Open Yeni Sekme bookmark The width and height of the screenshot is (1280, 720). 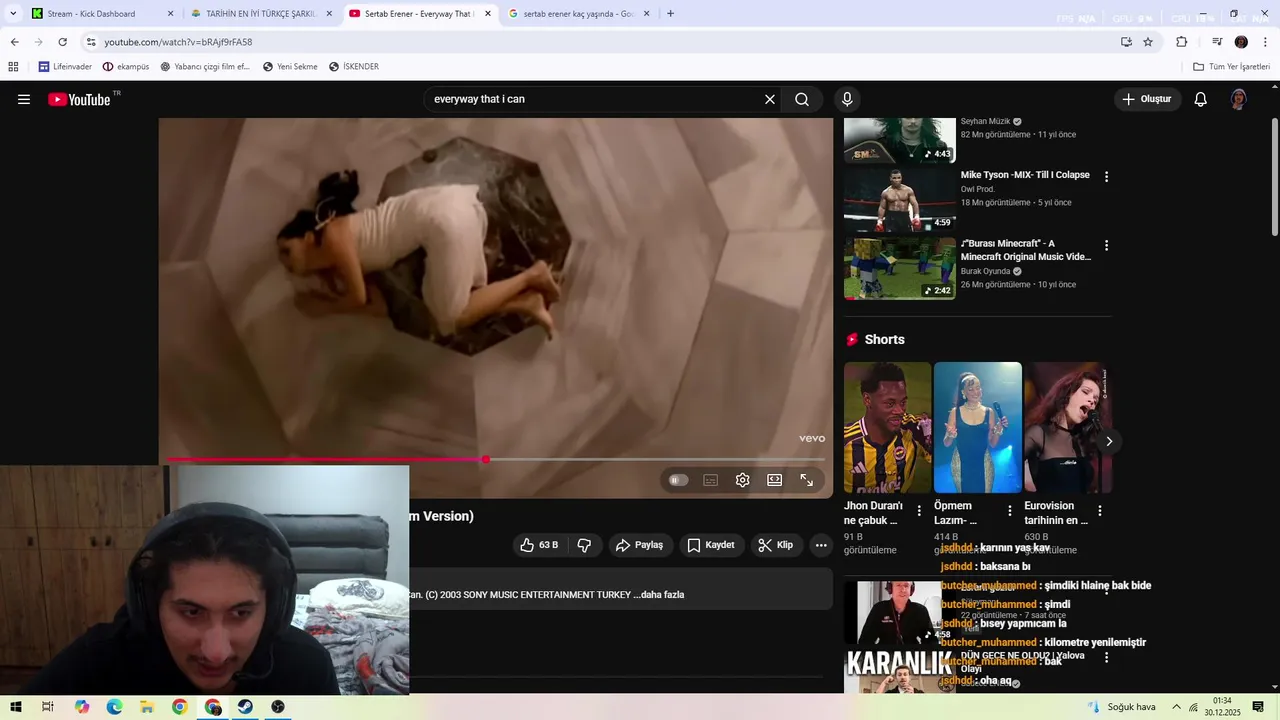point(290,67)
